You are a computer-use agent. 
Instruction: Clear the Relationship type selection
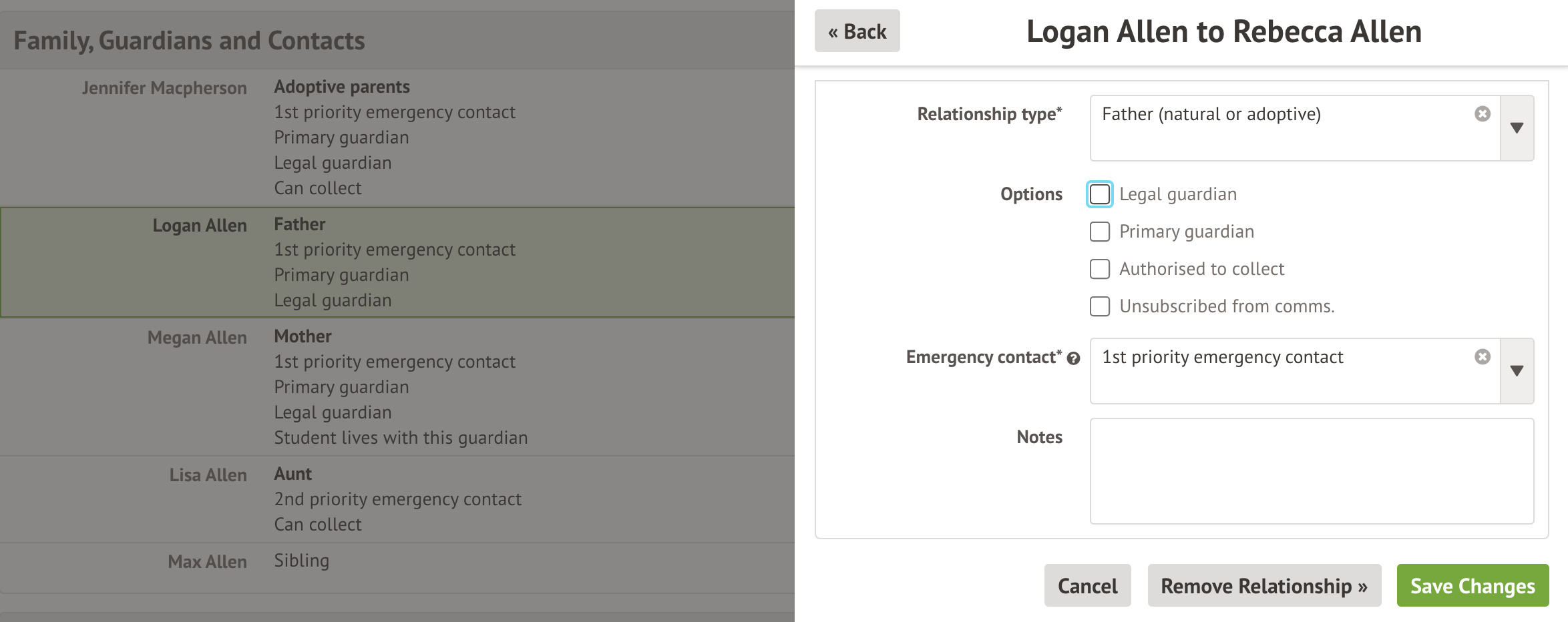1482,114
